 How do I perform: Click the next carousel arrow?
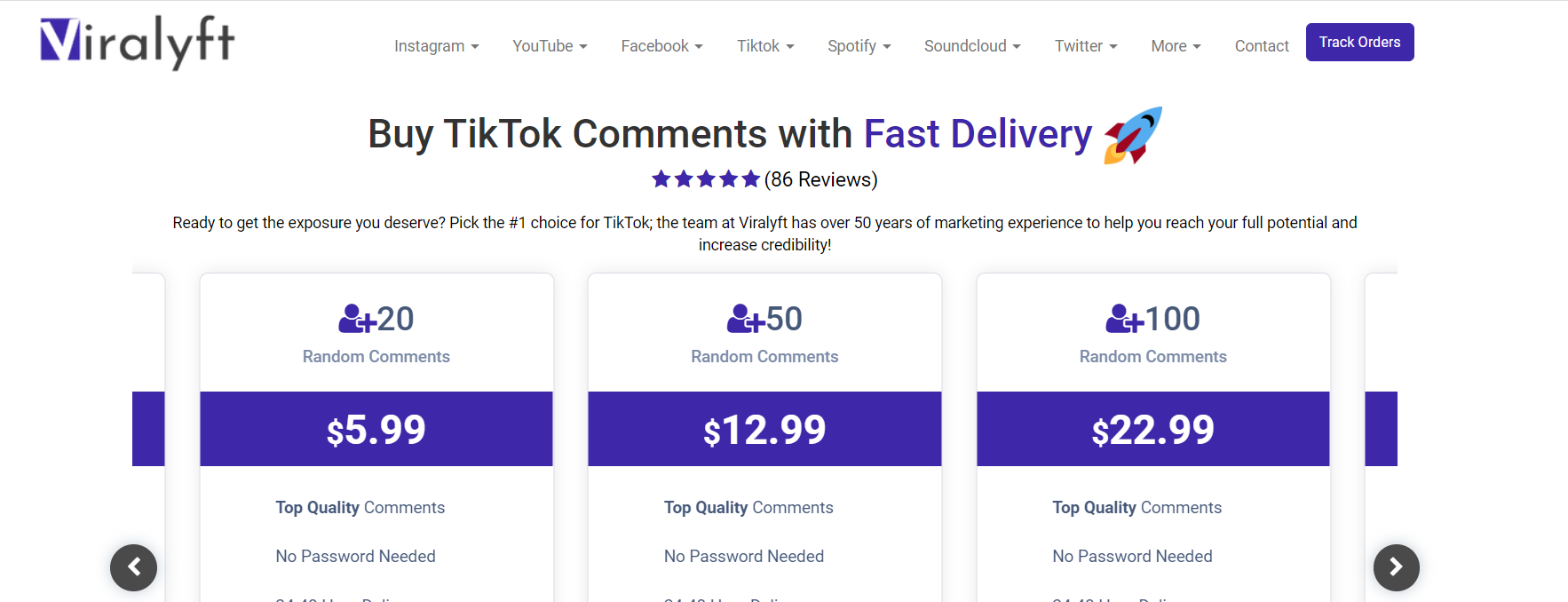pyautogui.click(x=1396, y=567)
